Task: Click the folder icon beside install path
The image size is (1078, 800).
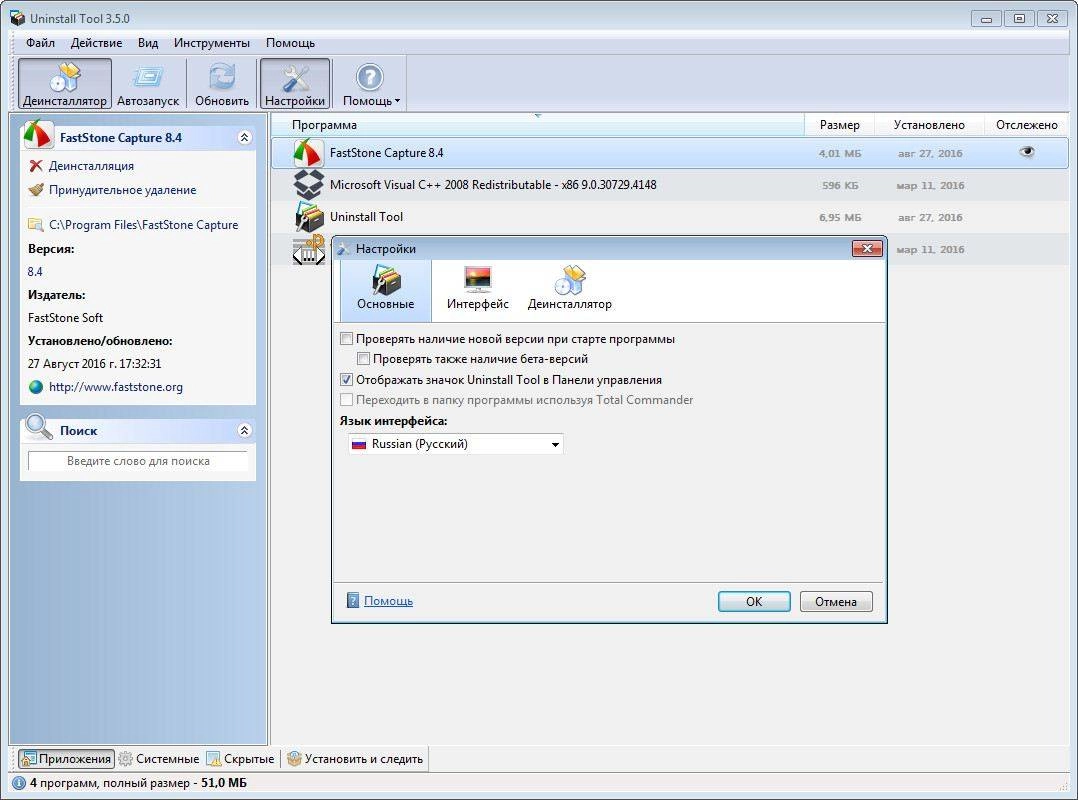Action: [36, 225]
